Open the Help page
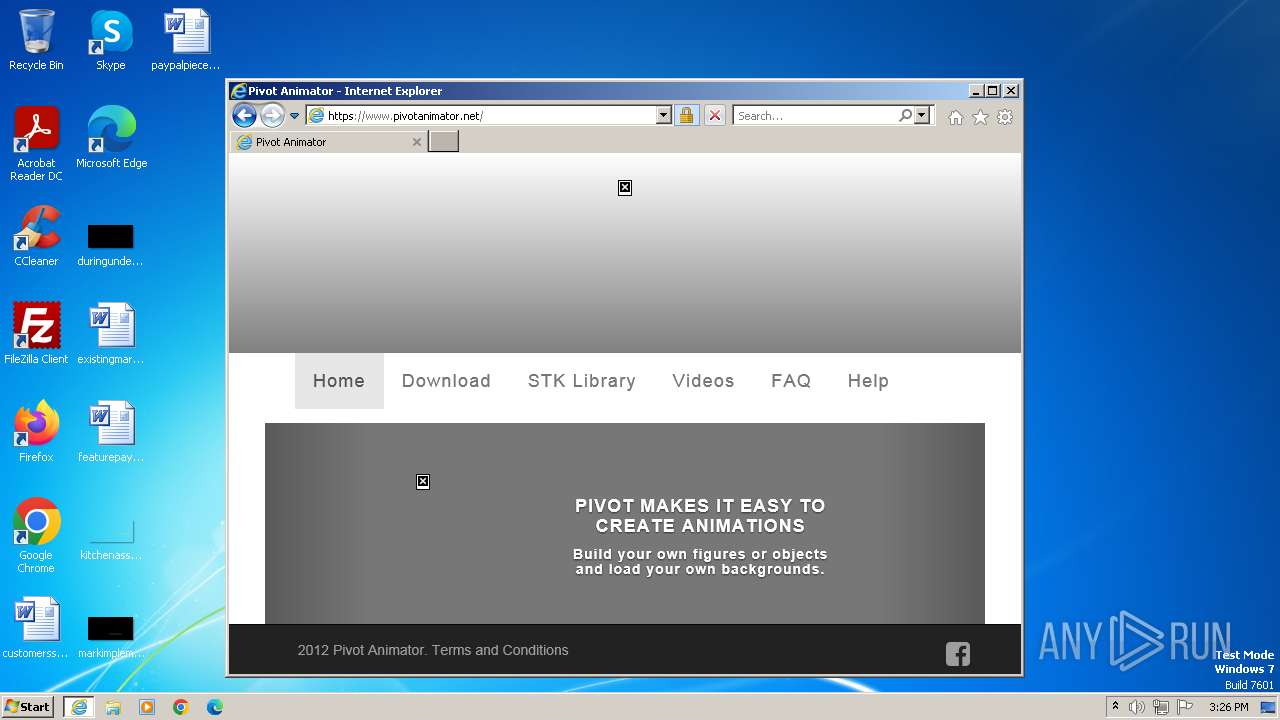Screen dimensions: 1280x720 coord(868,381)
